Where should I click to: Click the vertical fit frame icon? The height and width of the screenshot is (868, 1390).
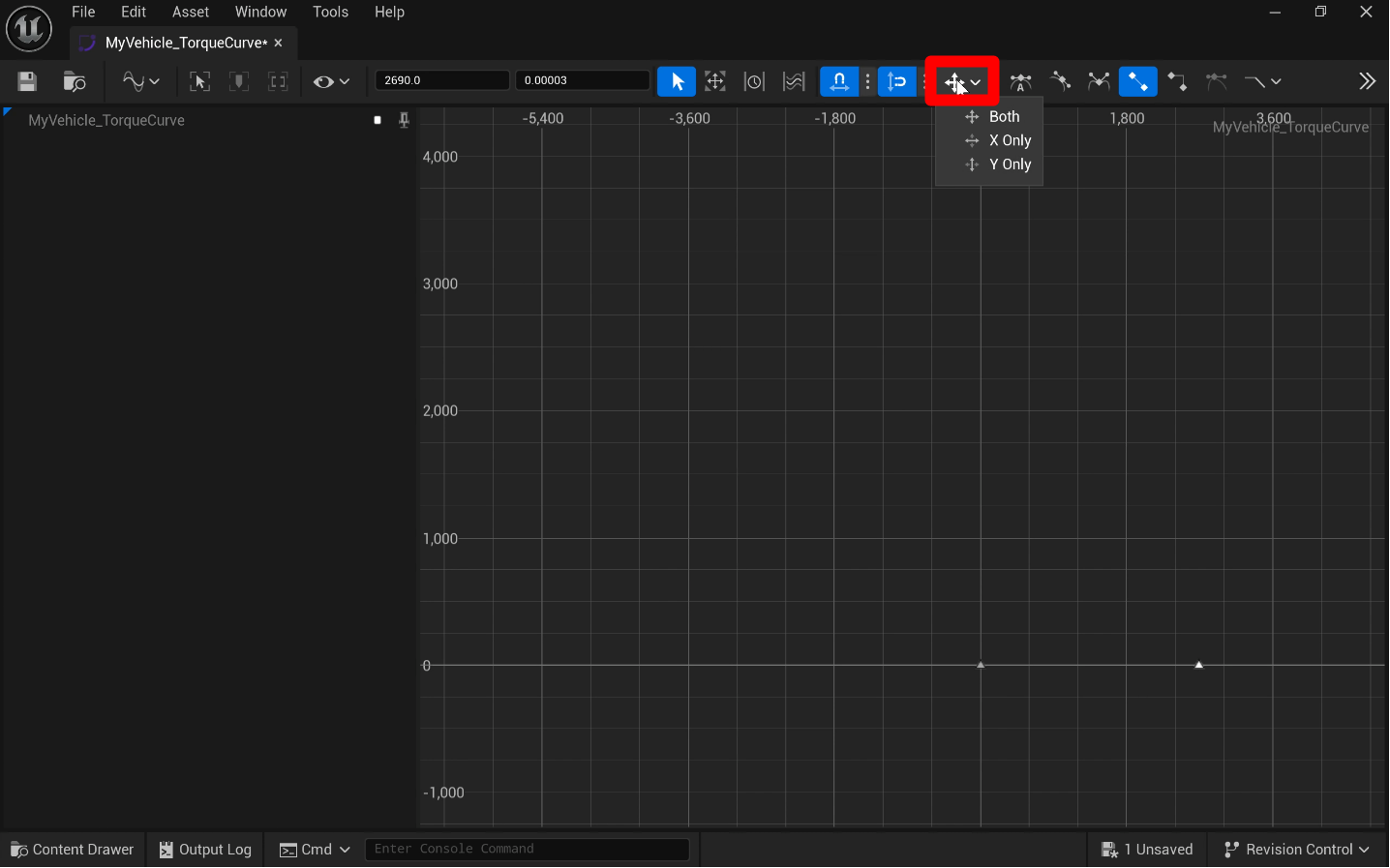pyautogui.click(x=238, y=81)
